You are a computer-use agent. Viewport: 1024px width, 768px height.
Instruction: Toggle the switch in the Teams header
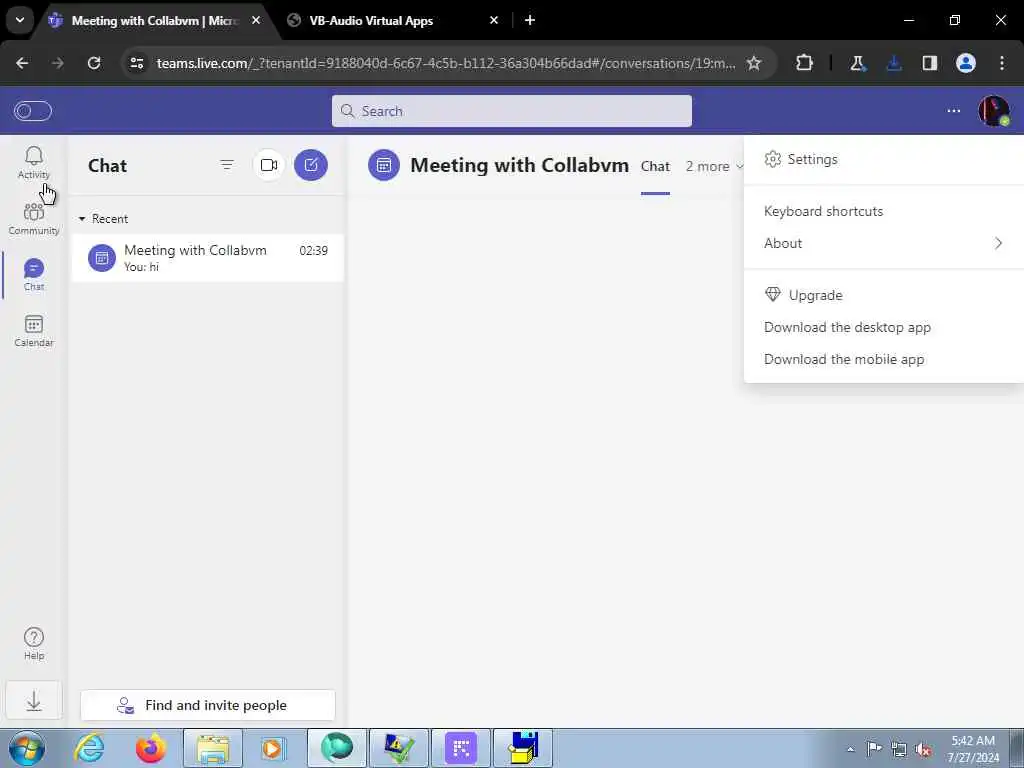33,111
